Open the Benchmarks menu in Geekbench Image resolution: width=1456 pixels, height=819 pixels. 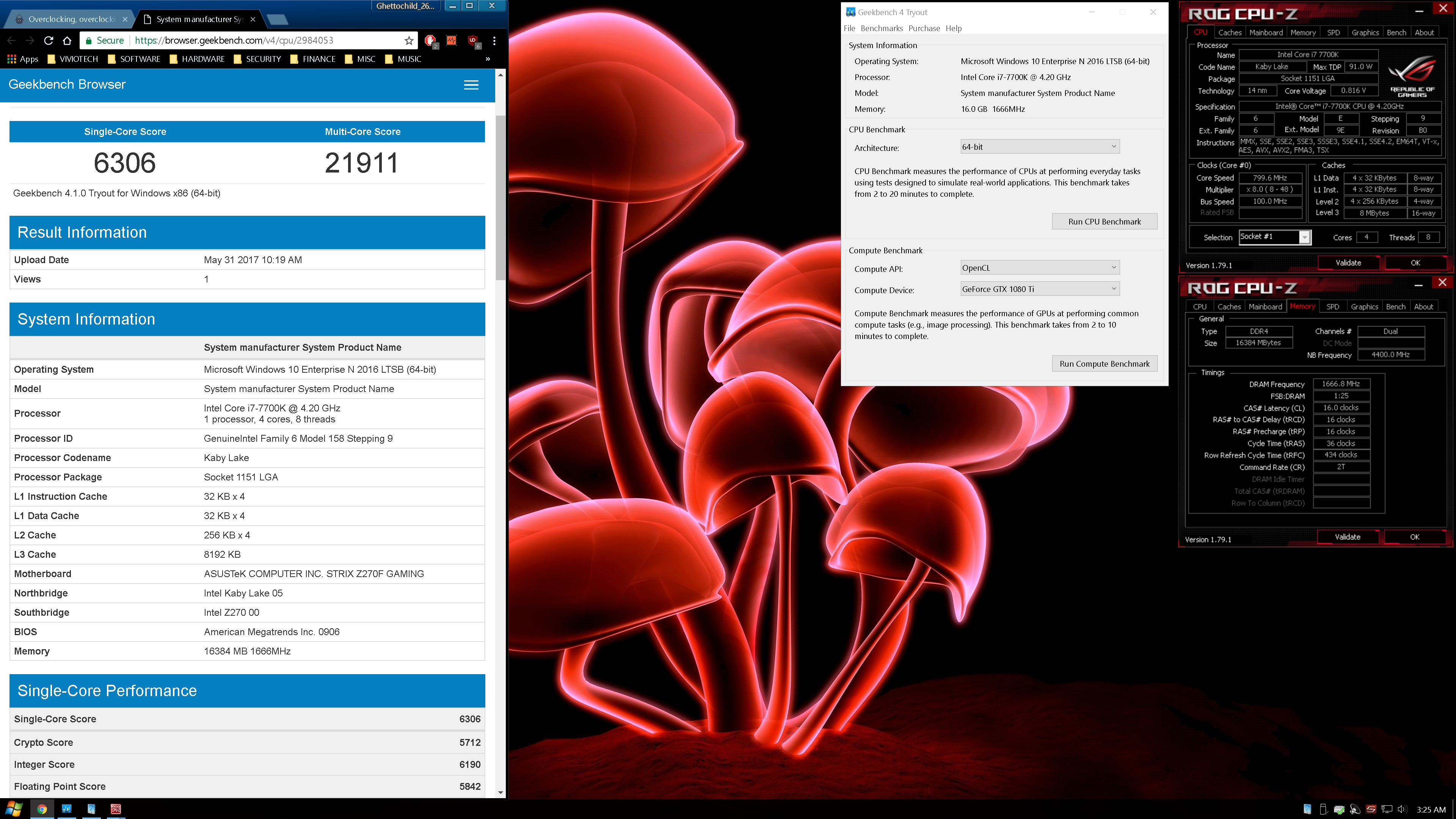(x=881, y=28)
